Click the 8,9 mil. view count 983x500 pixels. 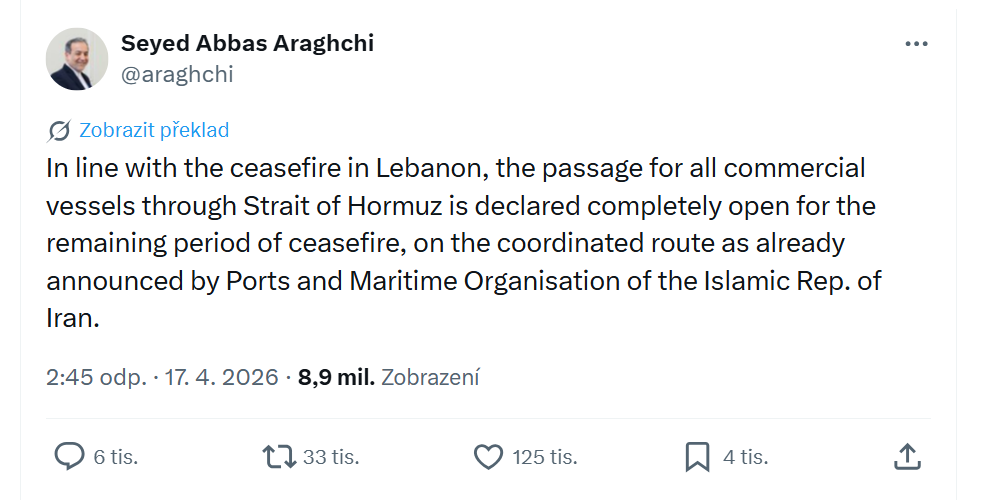coord(336,377)
